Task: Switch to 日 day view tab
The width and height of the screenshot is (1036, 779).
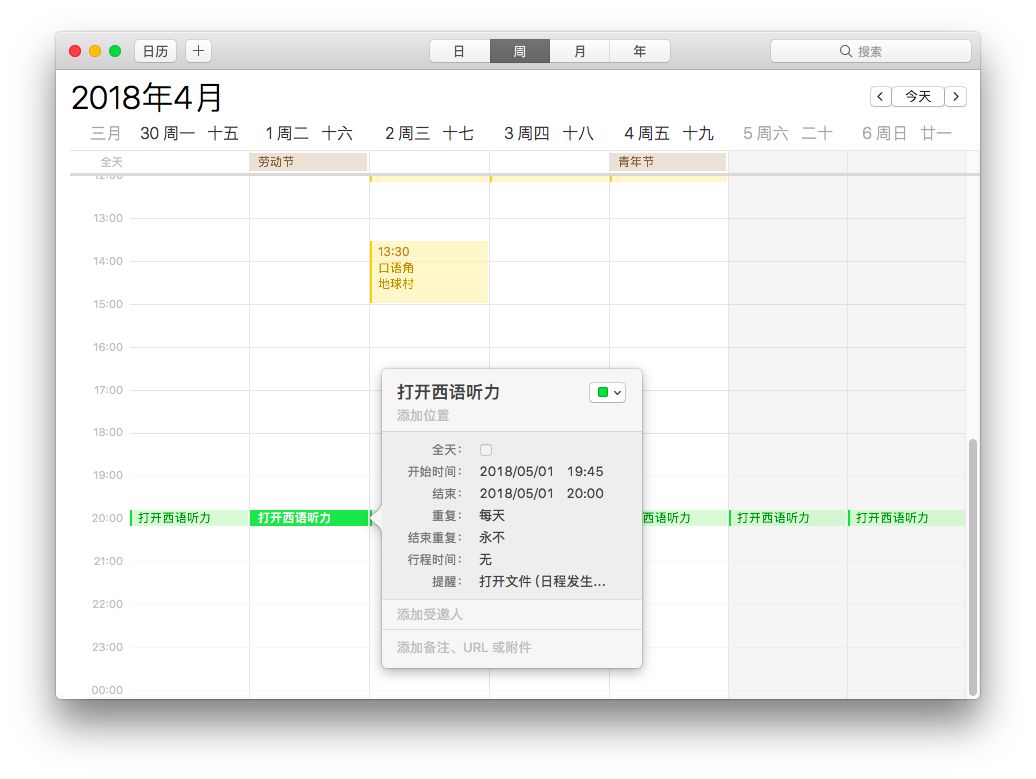Action: click(459, 51)
